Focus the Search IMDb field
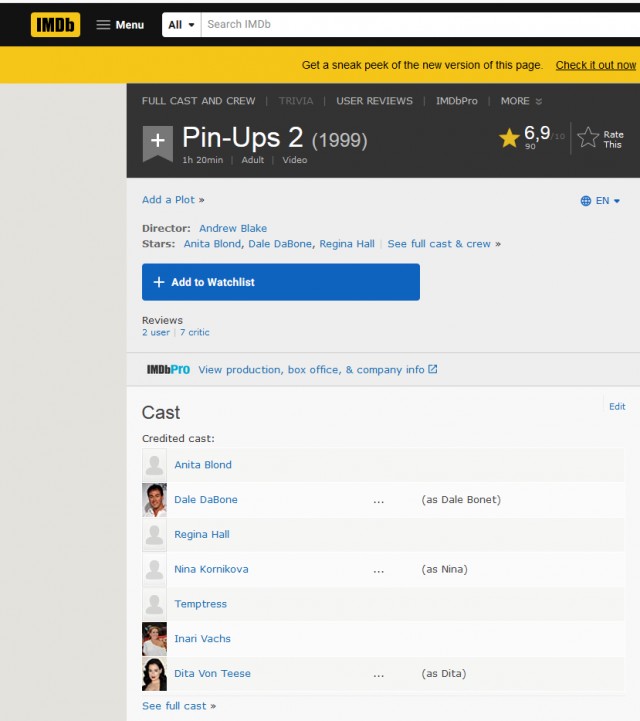This screenshot has height=721, width=640. point(420,24)
